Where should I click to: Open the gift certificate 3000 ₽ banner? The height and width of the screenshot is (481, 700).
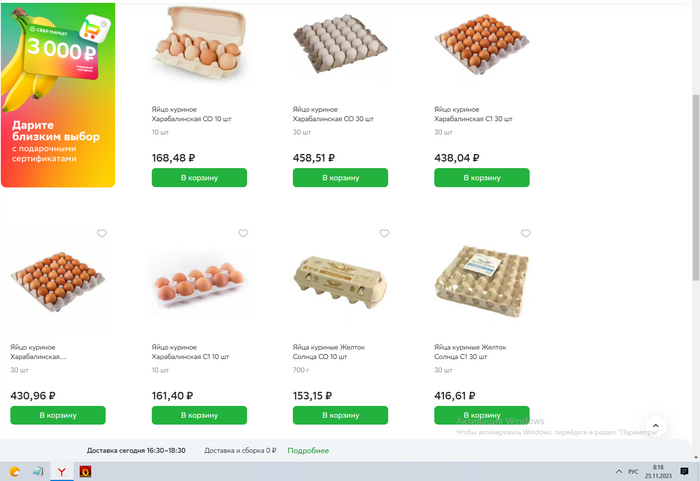58,95
